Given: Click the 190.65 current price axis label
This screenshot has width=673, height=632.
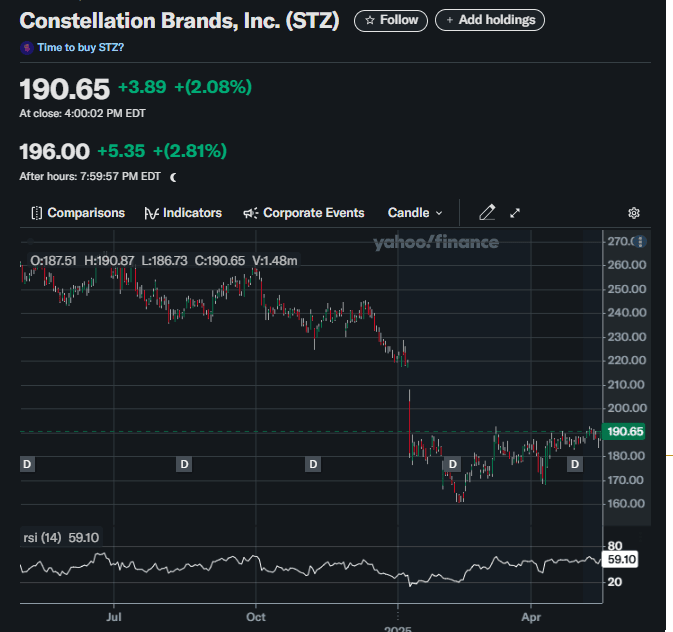Looking at the screenshot, I should click(x=624, y=431).
